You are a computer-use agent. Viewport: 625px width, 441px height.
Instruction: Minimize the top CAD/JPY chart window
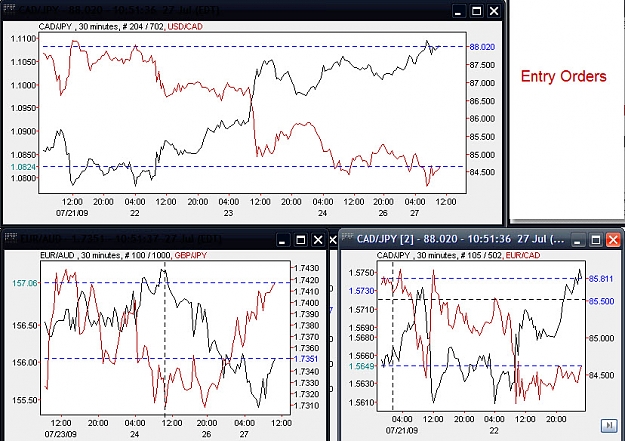tap(459, 11)
